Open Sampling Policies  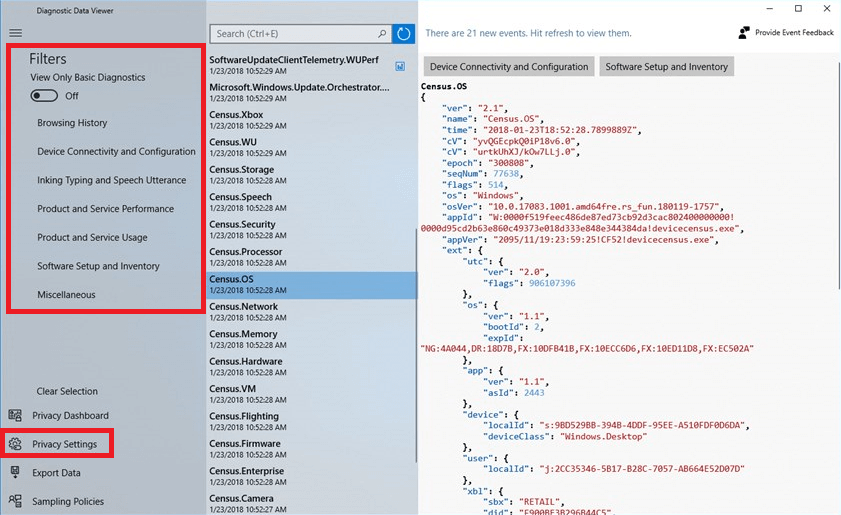[x=68, y=502]
